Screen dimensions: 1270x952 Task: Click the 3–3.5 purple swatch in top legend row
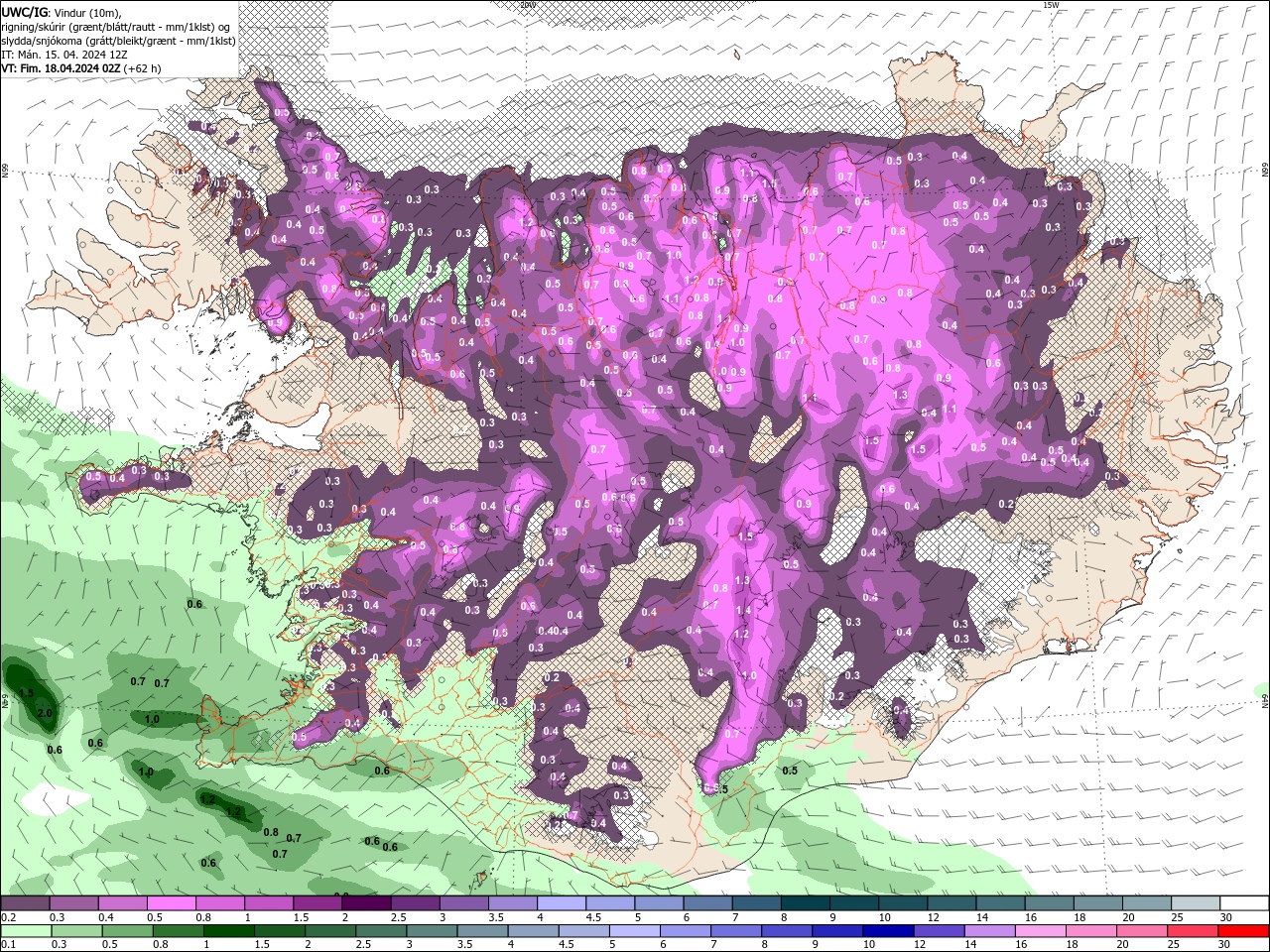463,903
